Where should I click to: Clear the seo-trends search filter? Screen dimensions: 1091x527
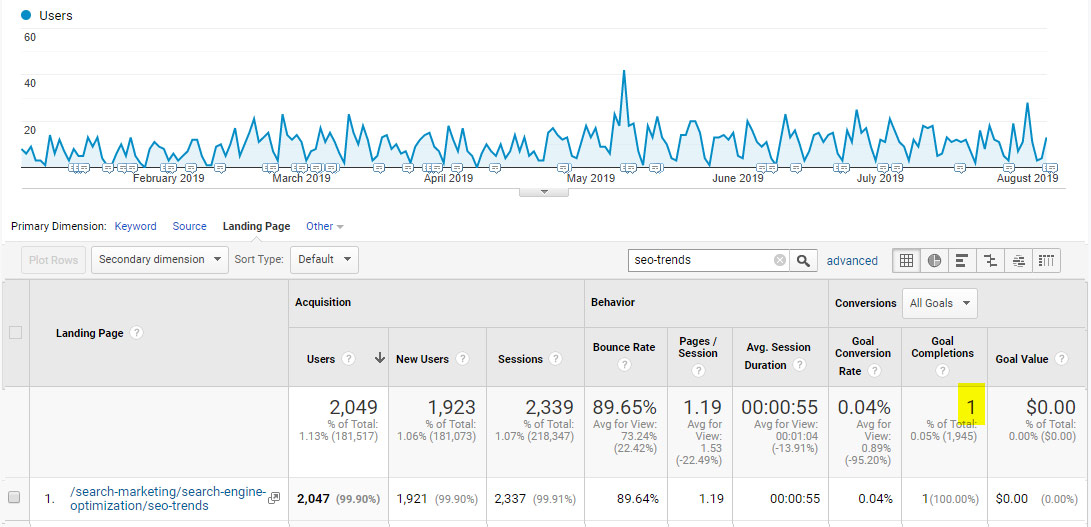pos(780,260)
